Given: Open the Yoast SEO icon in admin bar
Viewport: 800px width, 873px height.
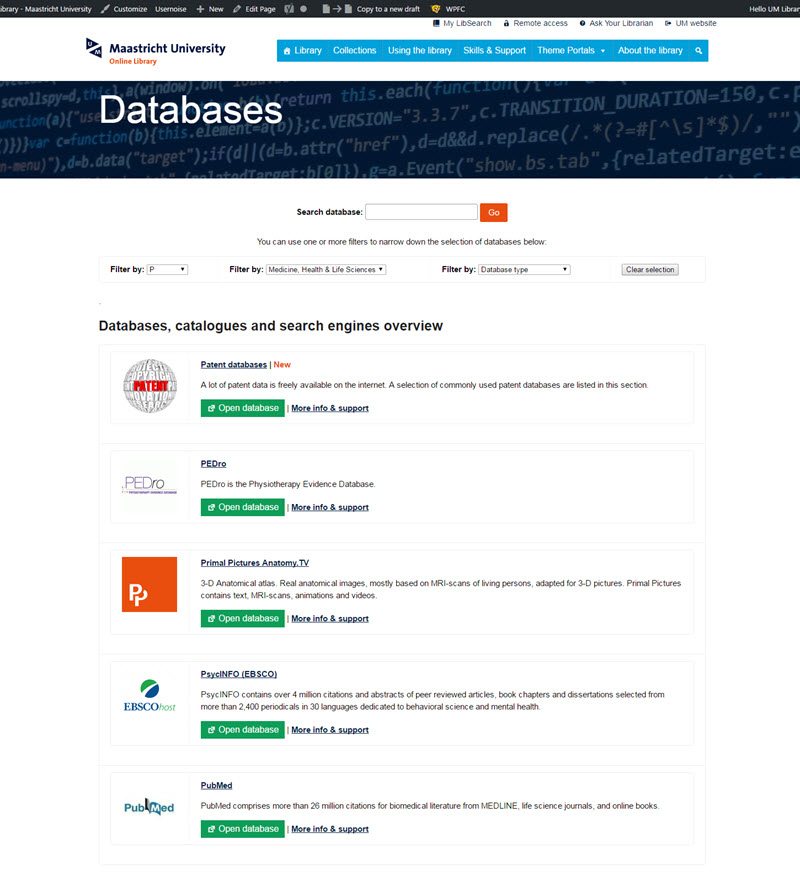Looking at the screenshot, I should point(289,9).
